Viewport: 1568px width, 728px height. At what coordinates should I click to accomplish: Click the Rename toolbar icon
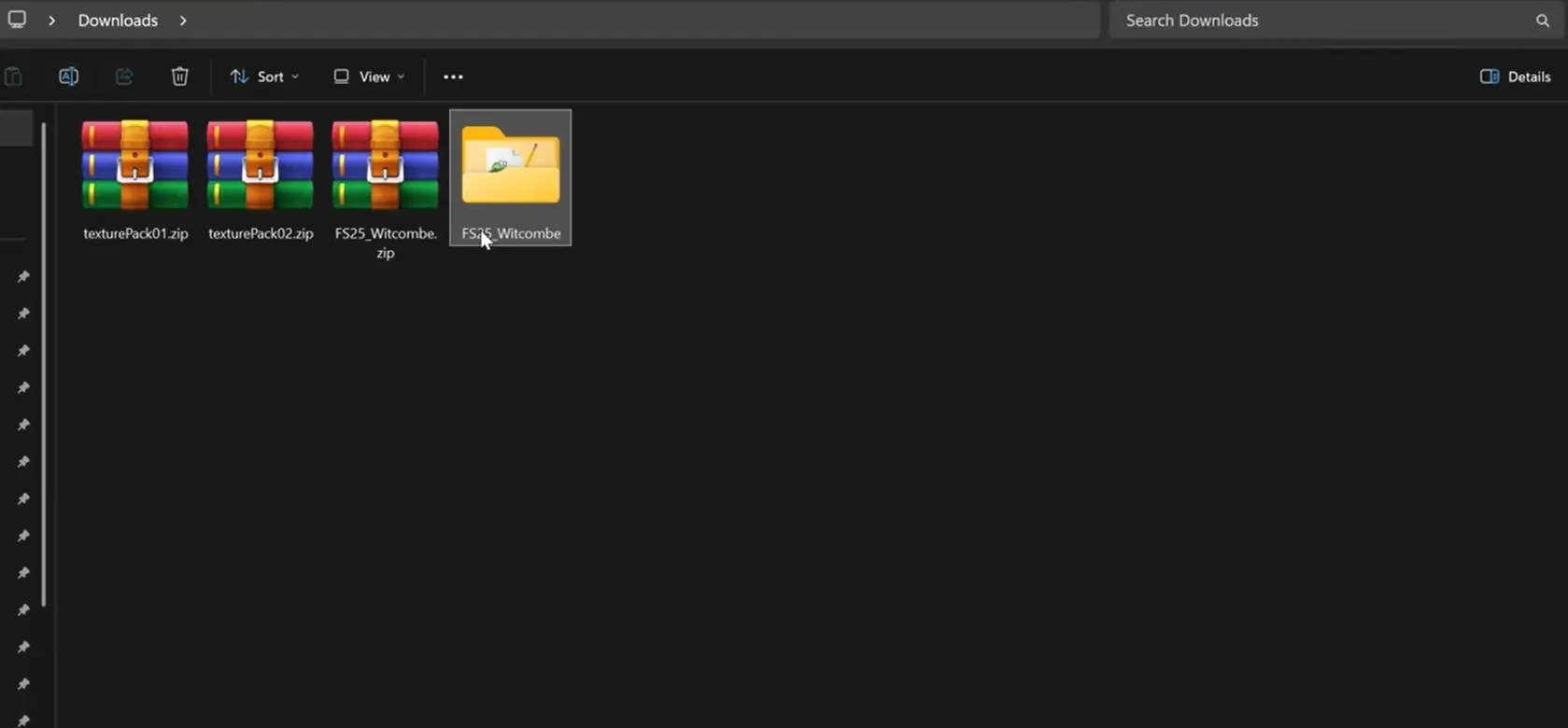click(68, 77)
